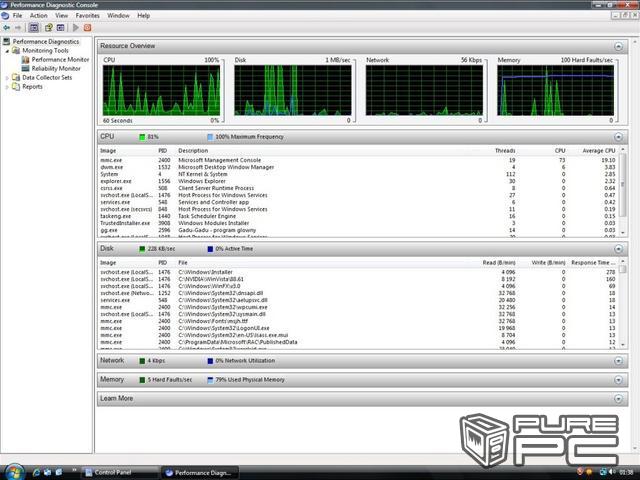Screen dimensions: 640x480
Task: Click the red security shield tray icon
Action: coord(580,472)
